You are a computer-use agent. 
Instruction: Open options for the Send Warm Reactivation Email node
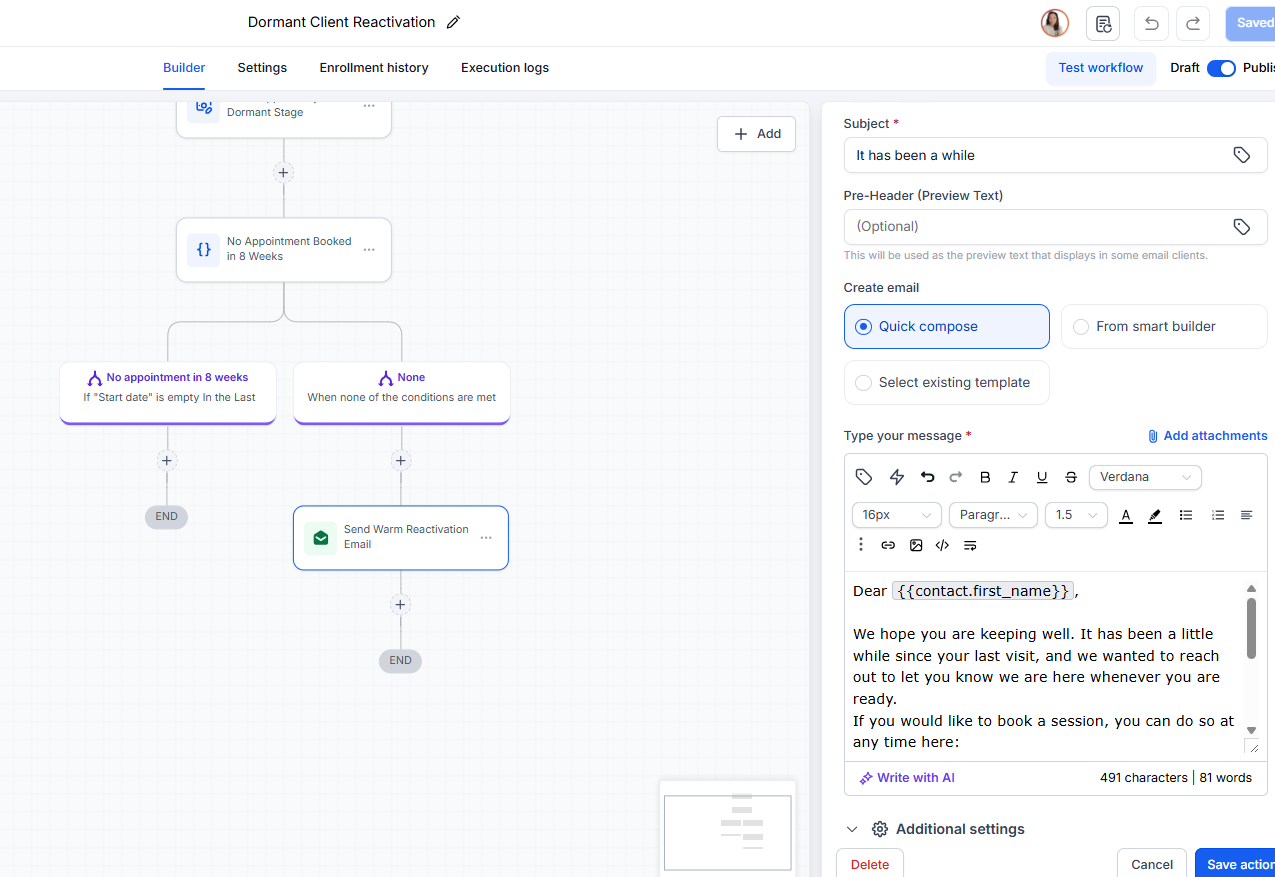coord(486,538)
